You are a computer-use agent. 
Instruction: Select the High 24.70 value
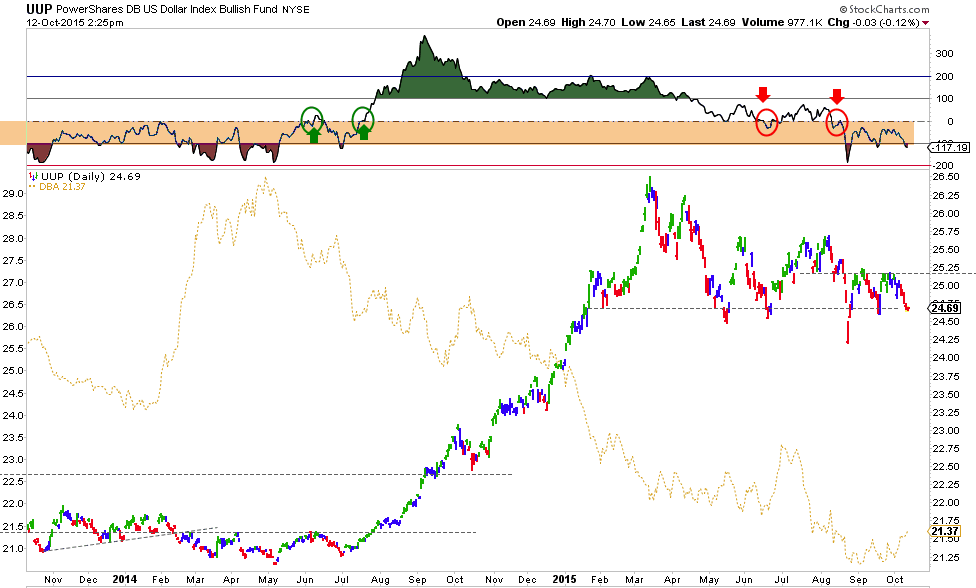(588, 22)
